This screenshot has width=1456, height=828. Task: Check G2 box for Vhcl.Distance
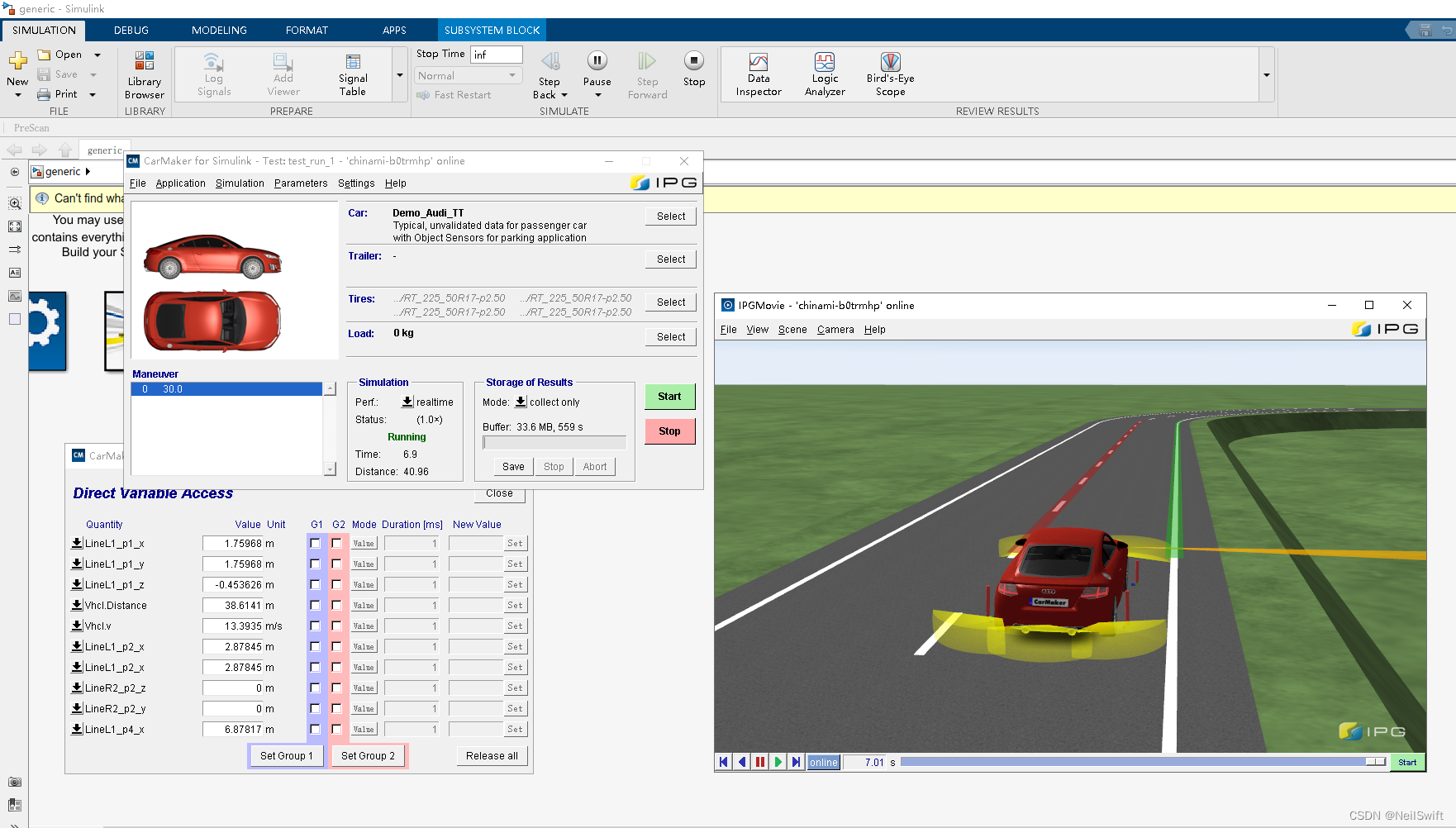tap(336, 606)
